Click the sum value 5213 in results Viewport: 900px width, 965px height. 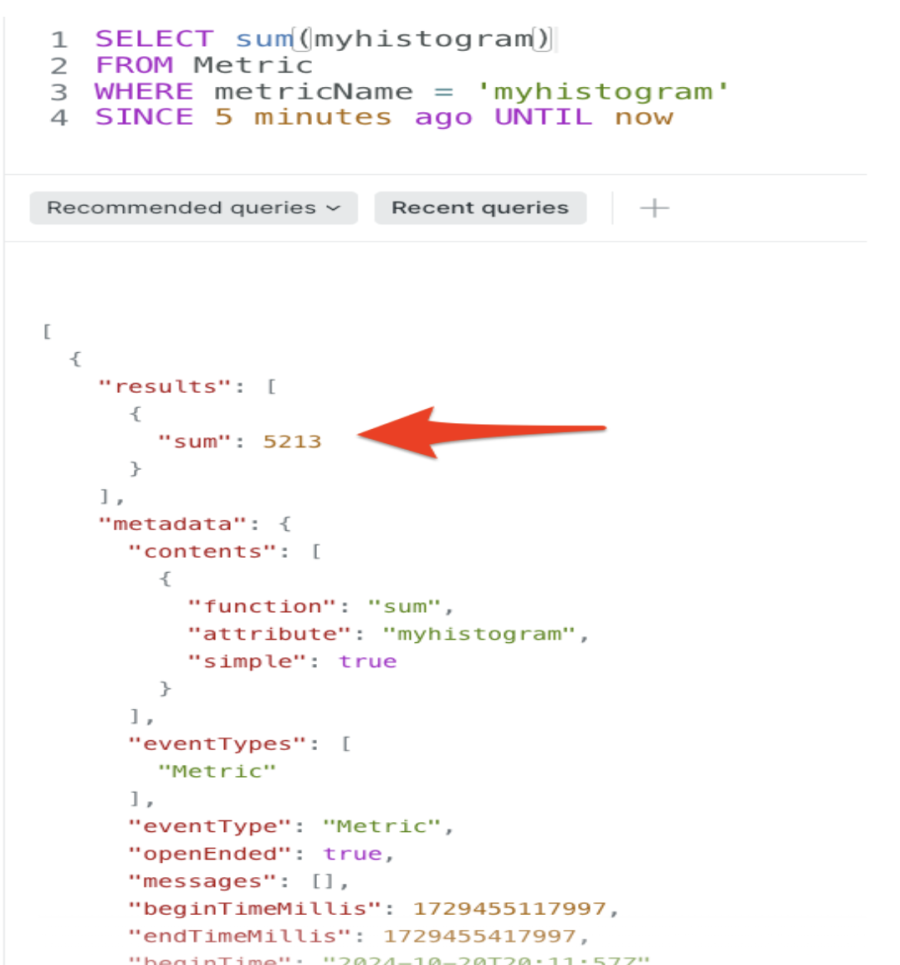pos(292,441)
